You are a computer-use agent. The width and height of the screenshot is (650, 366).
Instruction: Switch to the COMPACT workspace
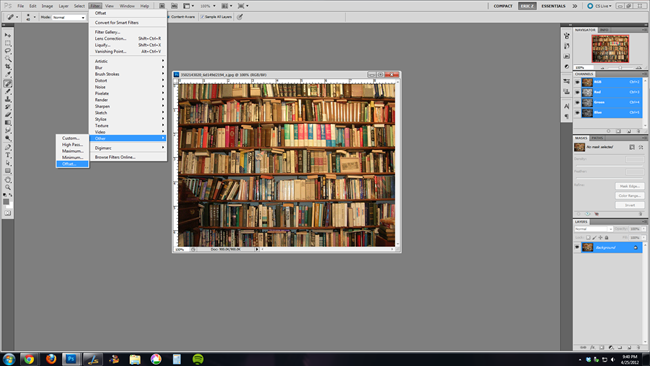coord(503,6)
